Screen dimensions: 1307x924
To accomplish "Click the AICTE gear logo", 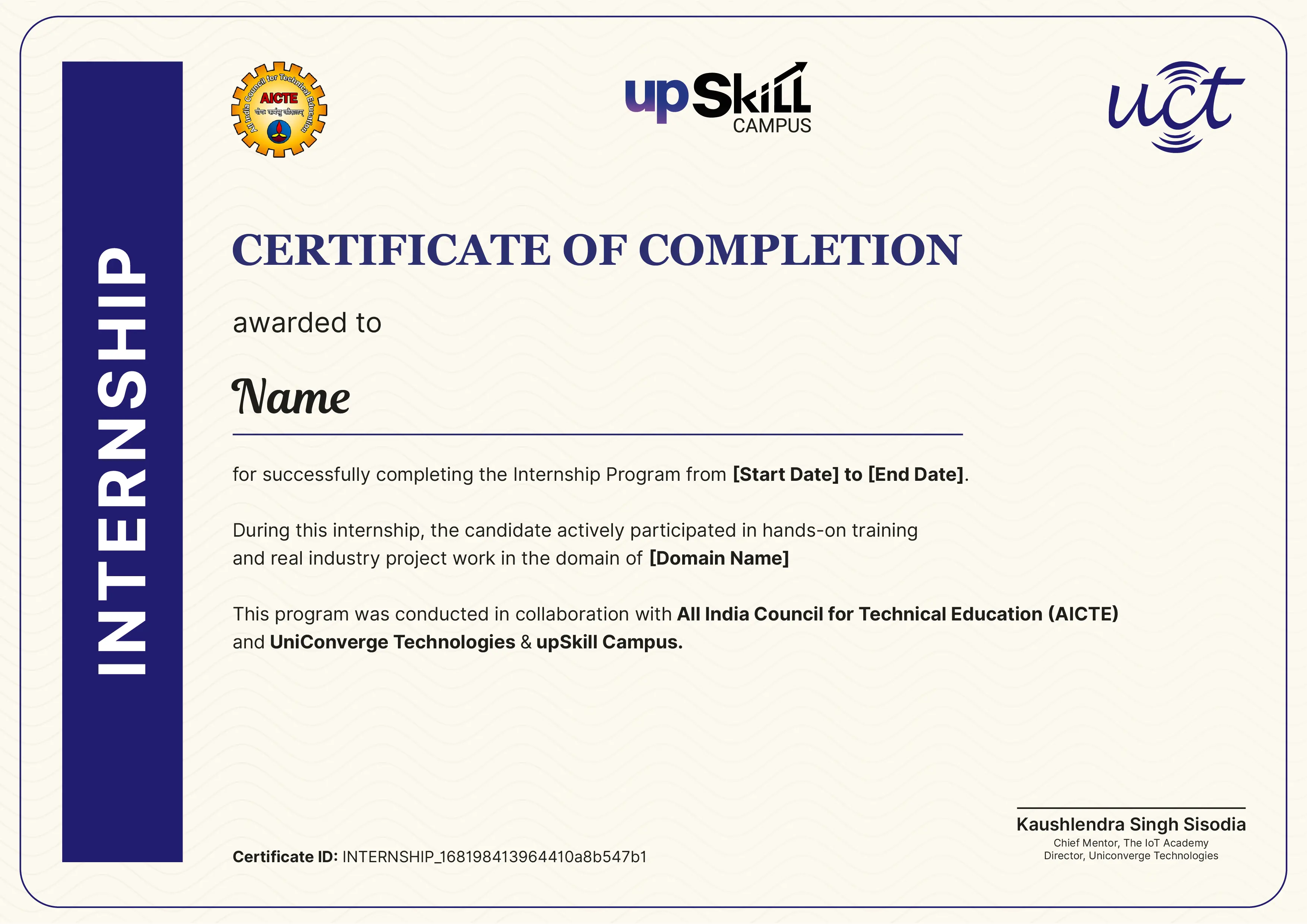I will (279, 110).
